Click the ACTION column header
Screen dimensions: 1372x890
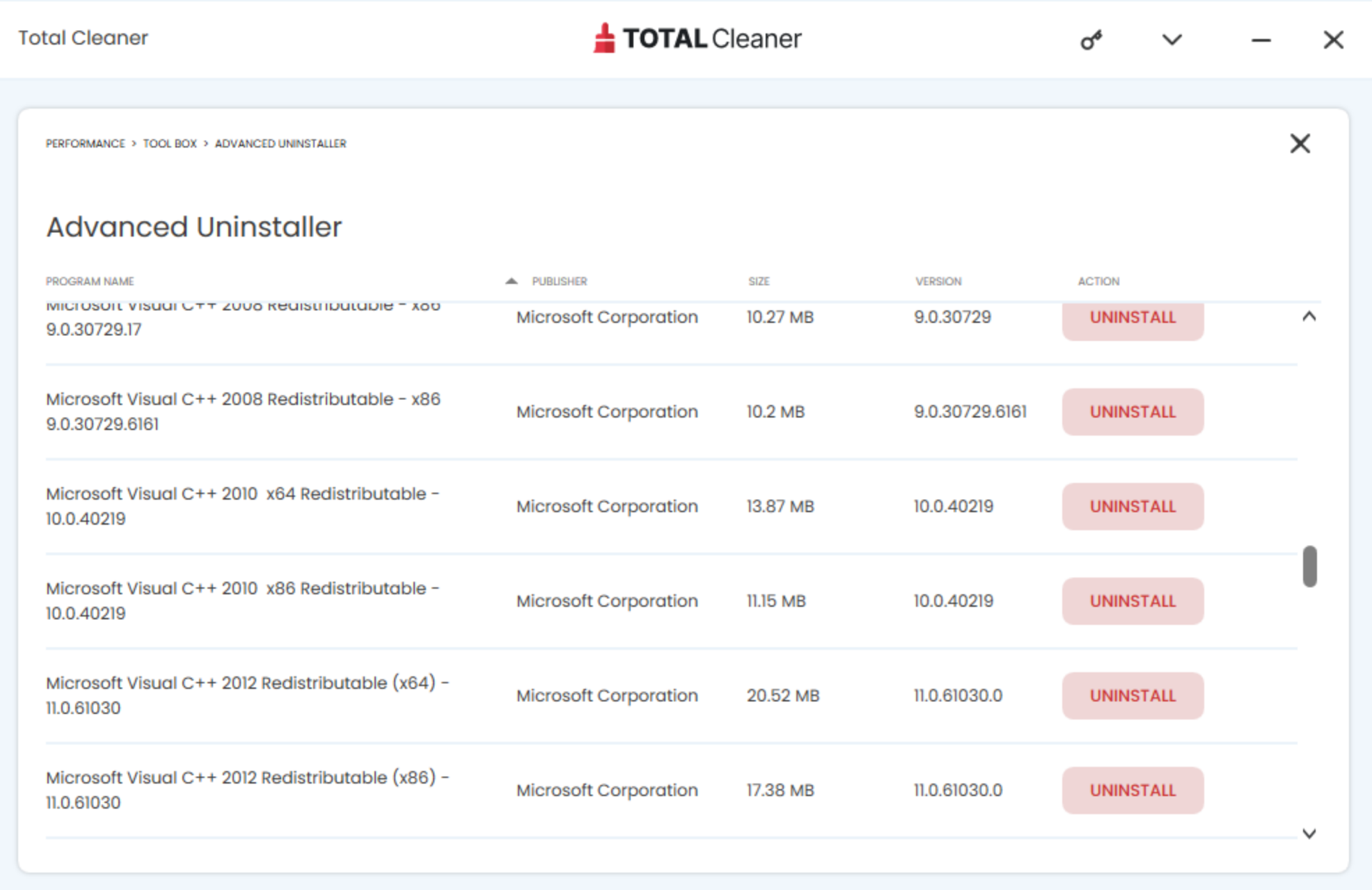click(1098, 281)
